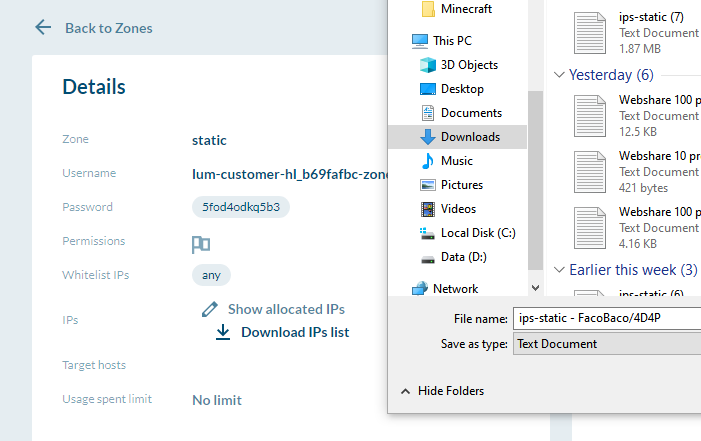Image resolution: width=701 pixels, height=441 pixels.
Task: Click the Downloads blue arrow icon
Action: point(428,137)
